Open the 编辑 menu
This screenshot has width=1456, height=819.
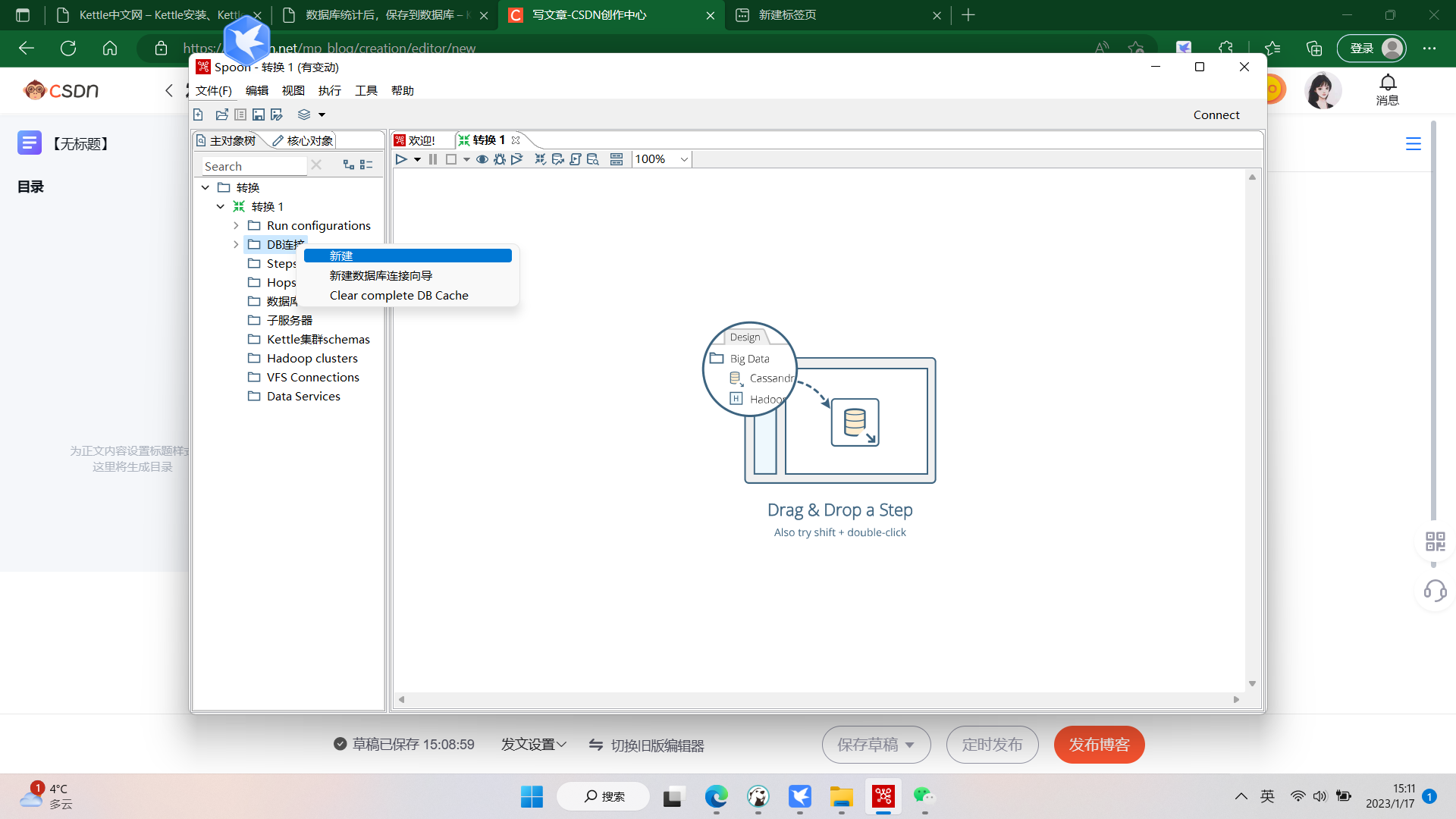click(257, 90)
